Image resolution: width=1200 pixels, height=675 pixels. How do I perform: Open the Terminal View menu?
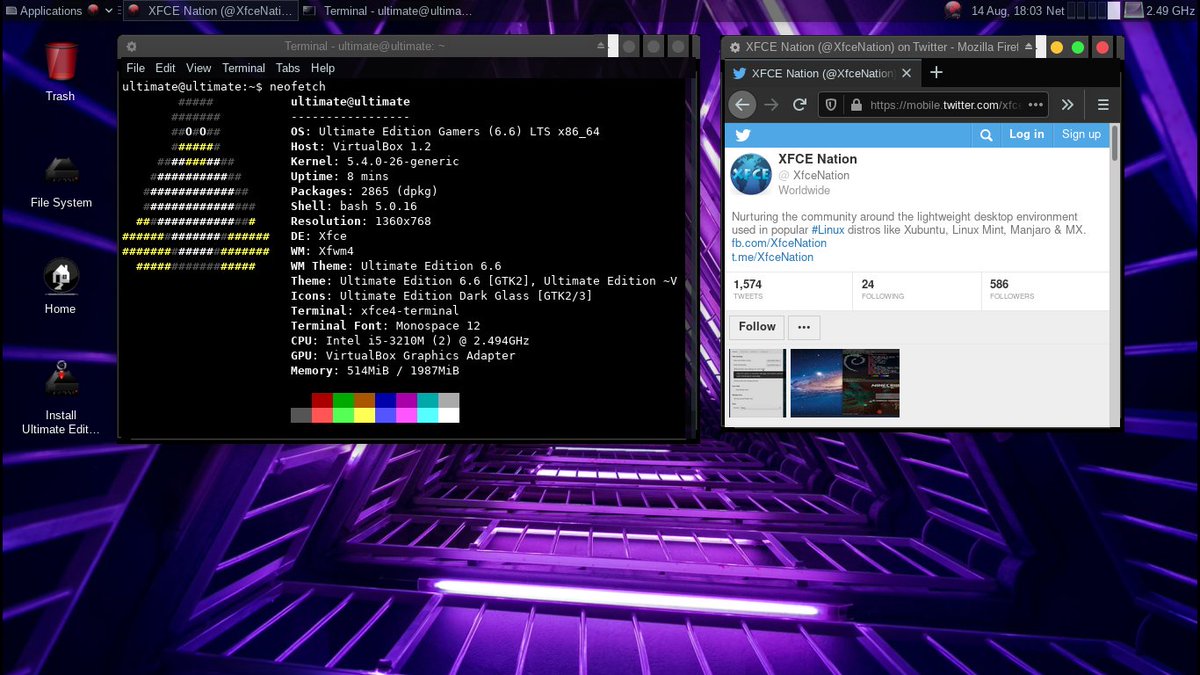pyautogui.click(x=199, y=68)
